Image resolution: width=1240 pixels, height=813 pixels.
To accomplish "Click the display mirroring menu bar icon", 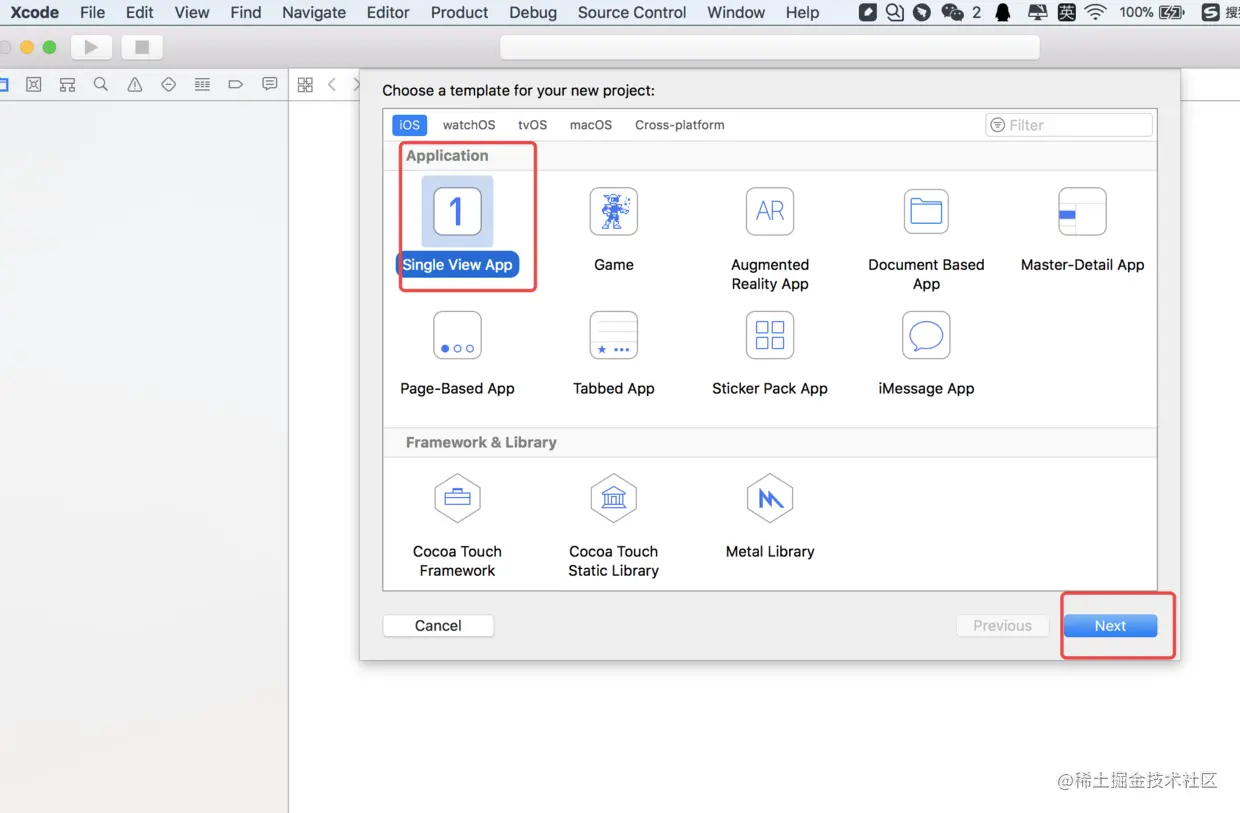I will click(x=1037, y=12).
